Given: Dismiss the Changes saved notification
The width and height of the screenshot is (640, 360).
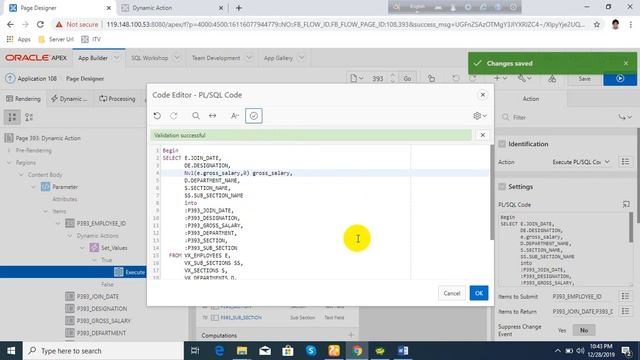Looking at the screenshot, I should [626, 63].
